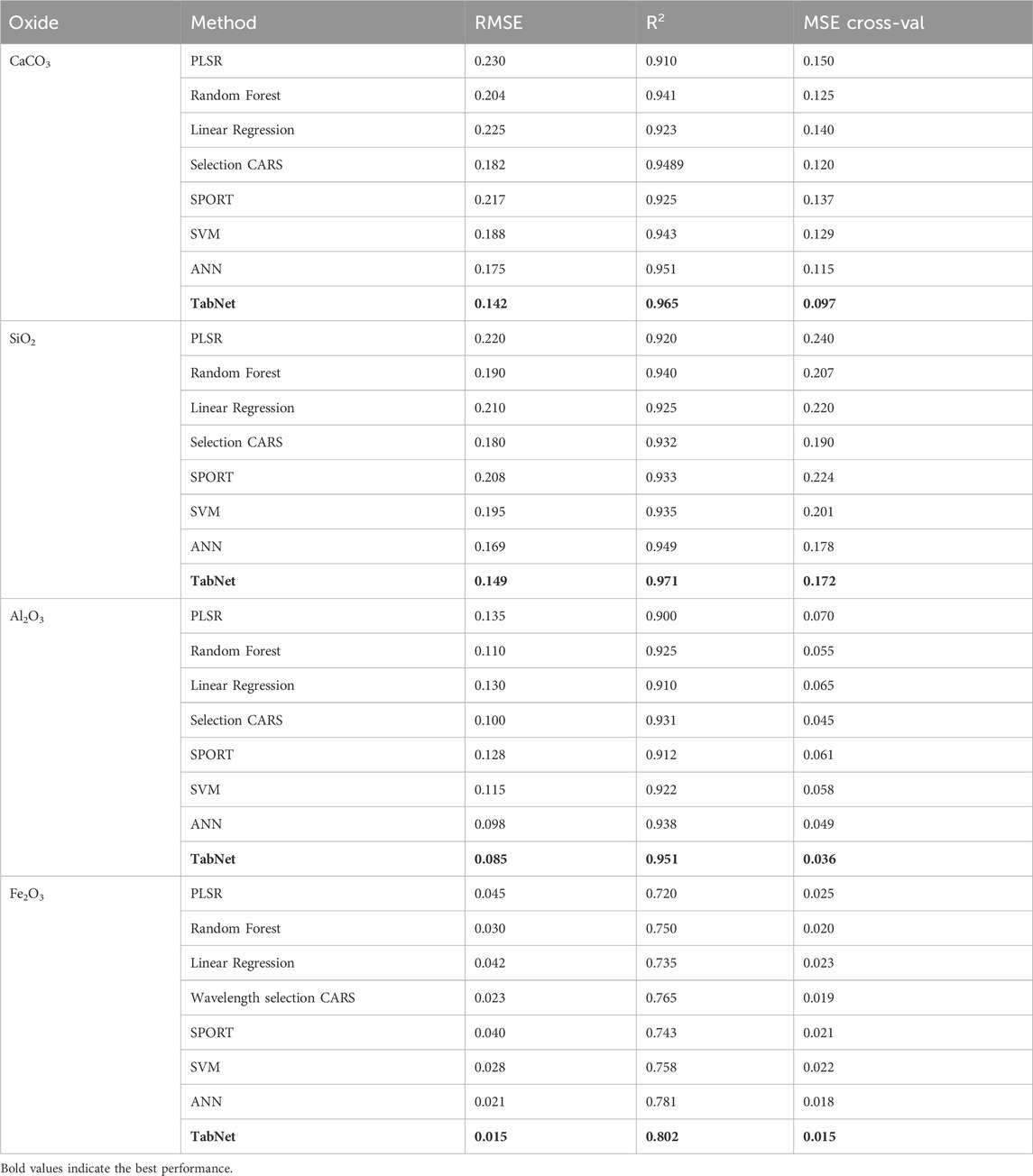Select the bold 0.142 RMSE value
The width and height of the screenshot is (1033, 1176).
pos(491,304)
